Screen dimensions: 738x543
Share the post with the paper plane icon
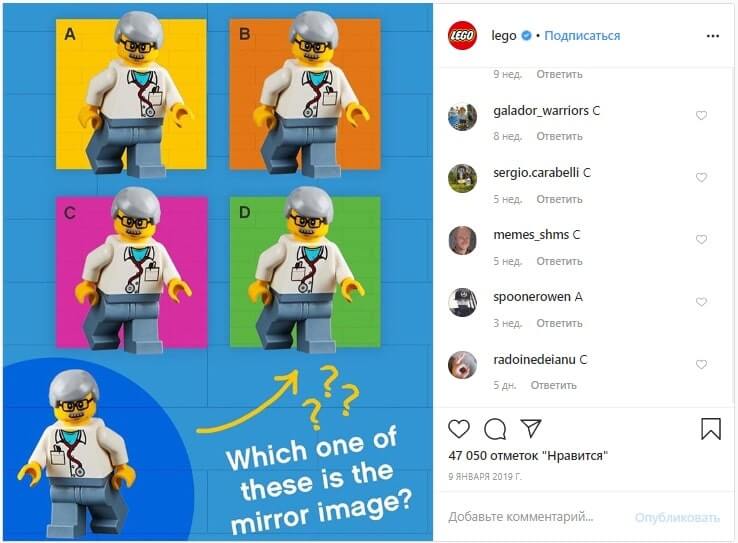click(x=531, y=428)
